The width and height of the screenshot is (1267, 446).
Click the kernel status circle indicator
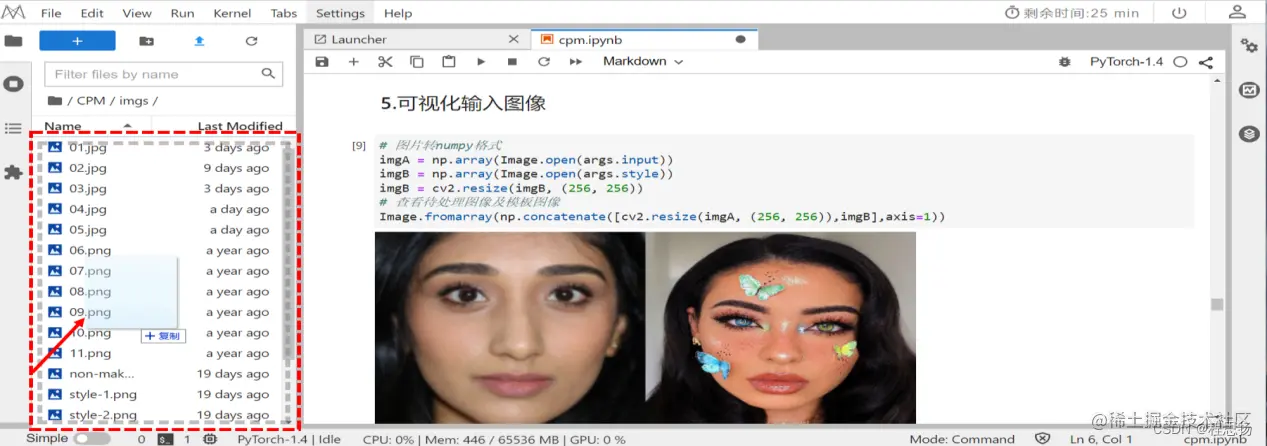pyautogui.click(x=1180, y=61)
